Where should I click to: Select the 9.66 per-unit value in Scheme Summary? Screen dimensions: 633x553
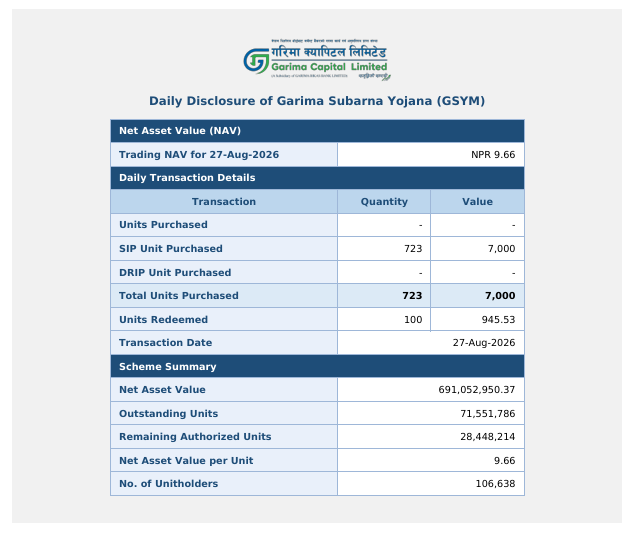click(505, 461)
